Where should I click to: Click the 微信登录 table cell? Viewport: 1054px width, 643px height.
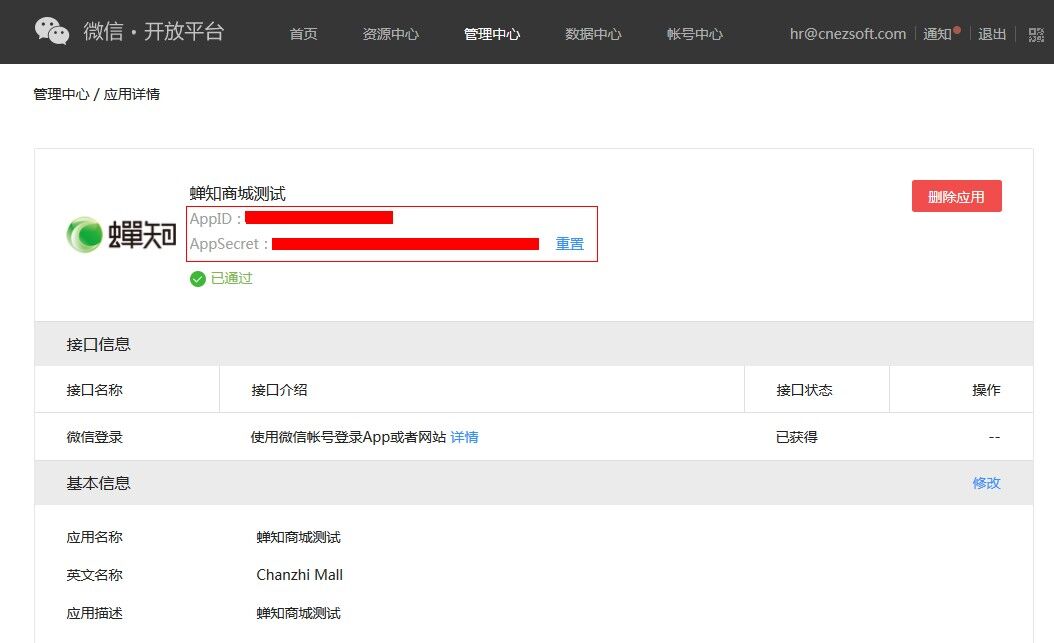pyautogui.click(x=94, y=437)
